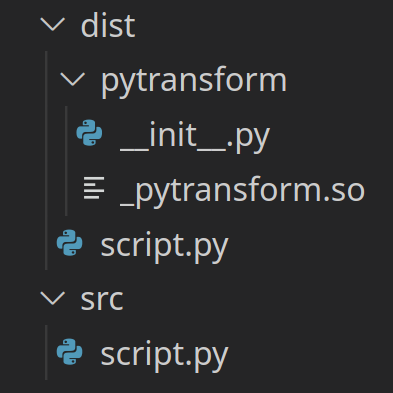The width and height of the screenshot is (393, 393).
Task: Click empty row space right of pytransform
Action: [x=340, y=80]
